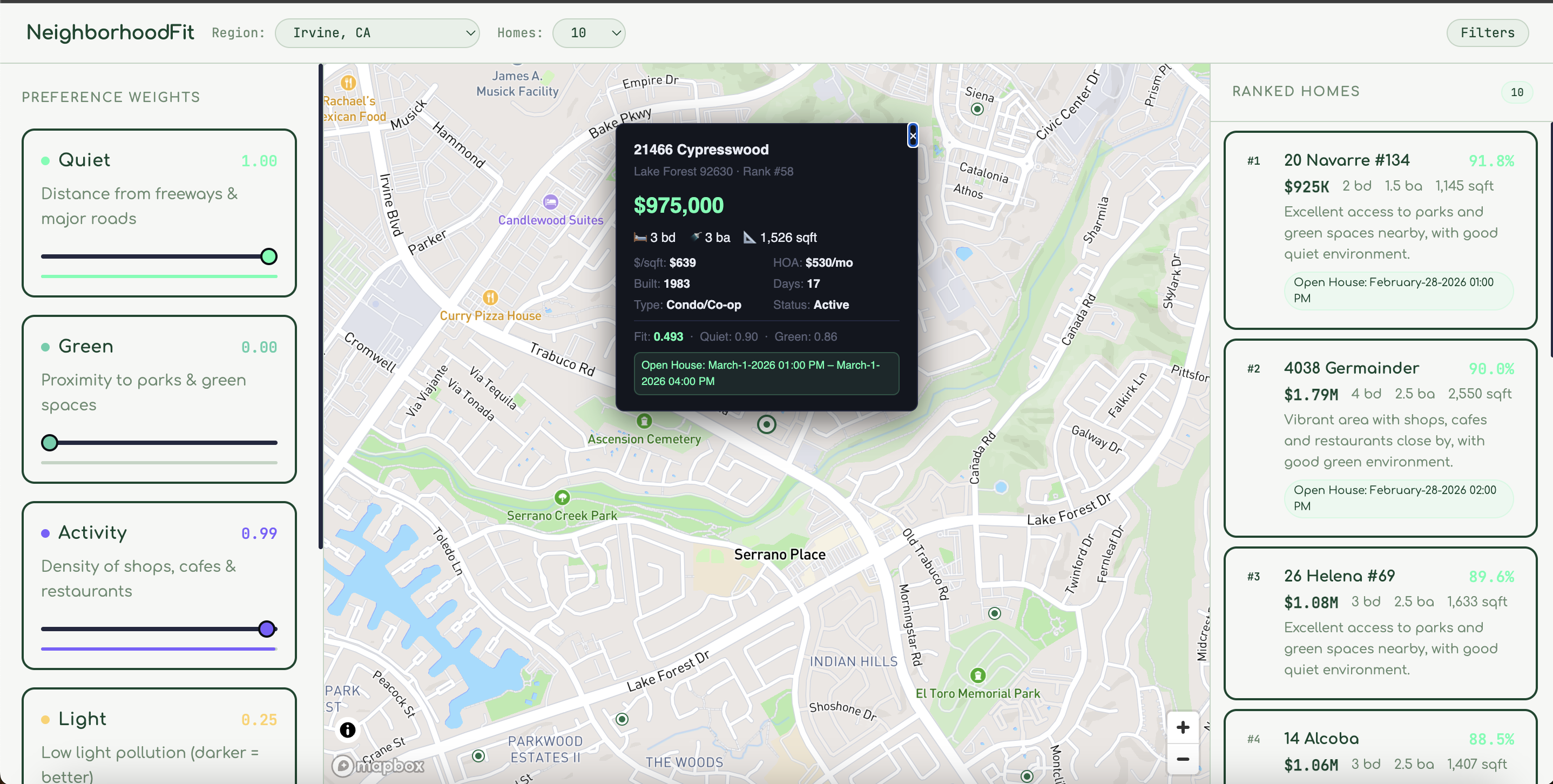The image size is (1553, 784).
Task: Select home marker near Siena
Action: point(977,109)
